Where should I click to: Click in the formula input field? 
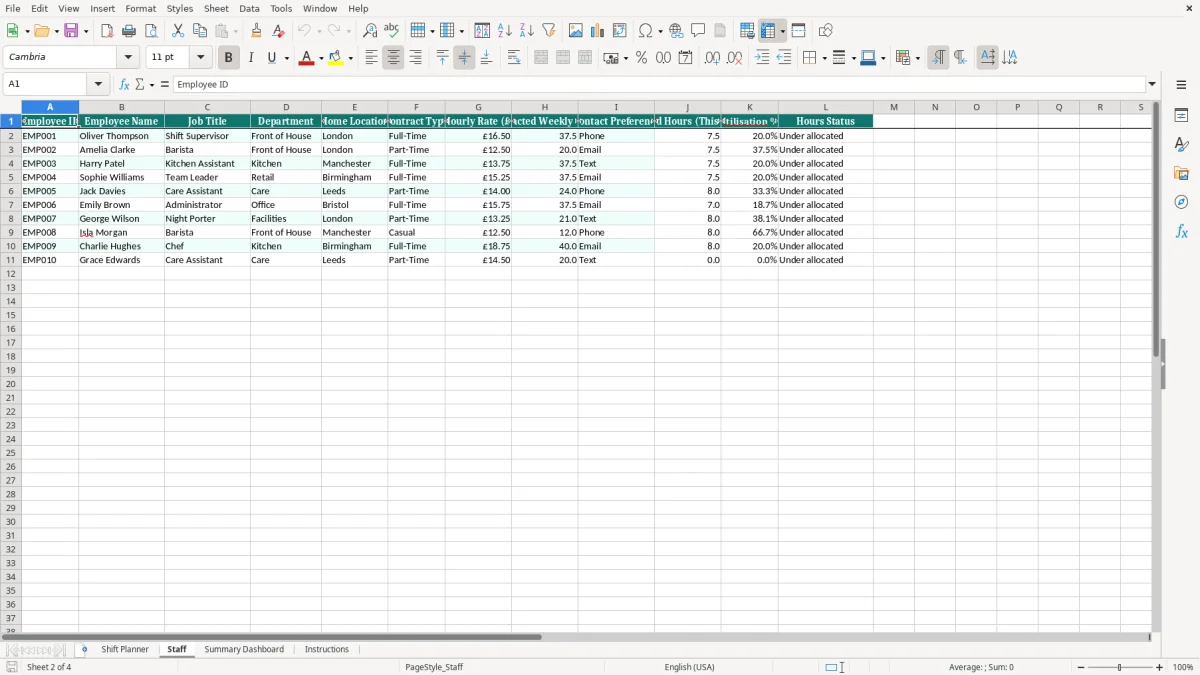[659, 85]
